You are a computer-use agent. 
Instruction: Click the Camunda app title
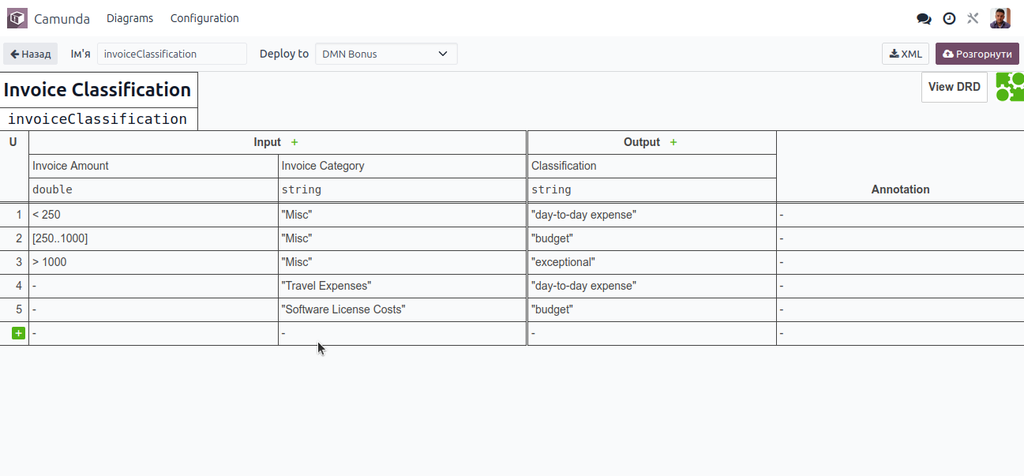[x=62, y=18]
